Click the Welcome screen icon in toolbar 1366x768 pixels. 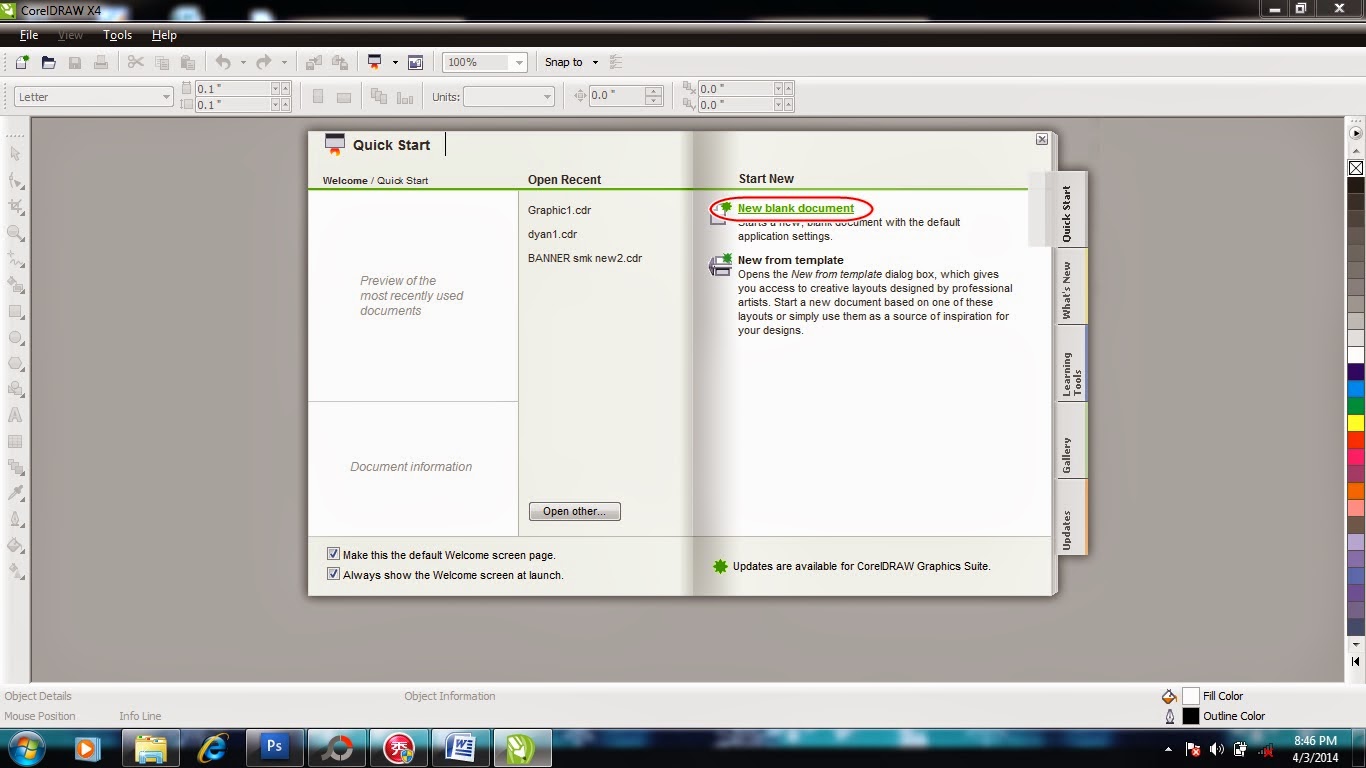(415, 62)
